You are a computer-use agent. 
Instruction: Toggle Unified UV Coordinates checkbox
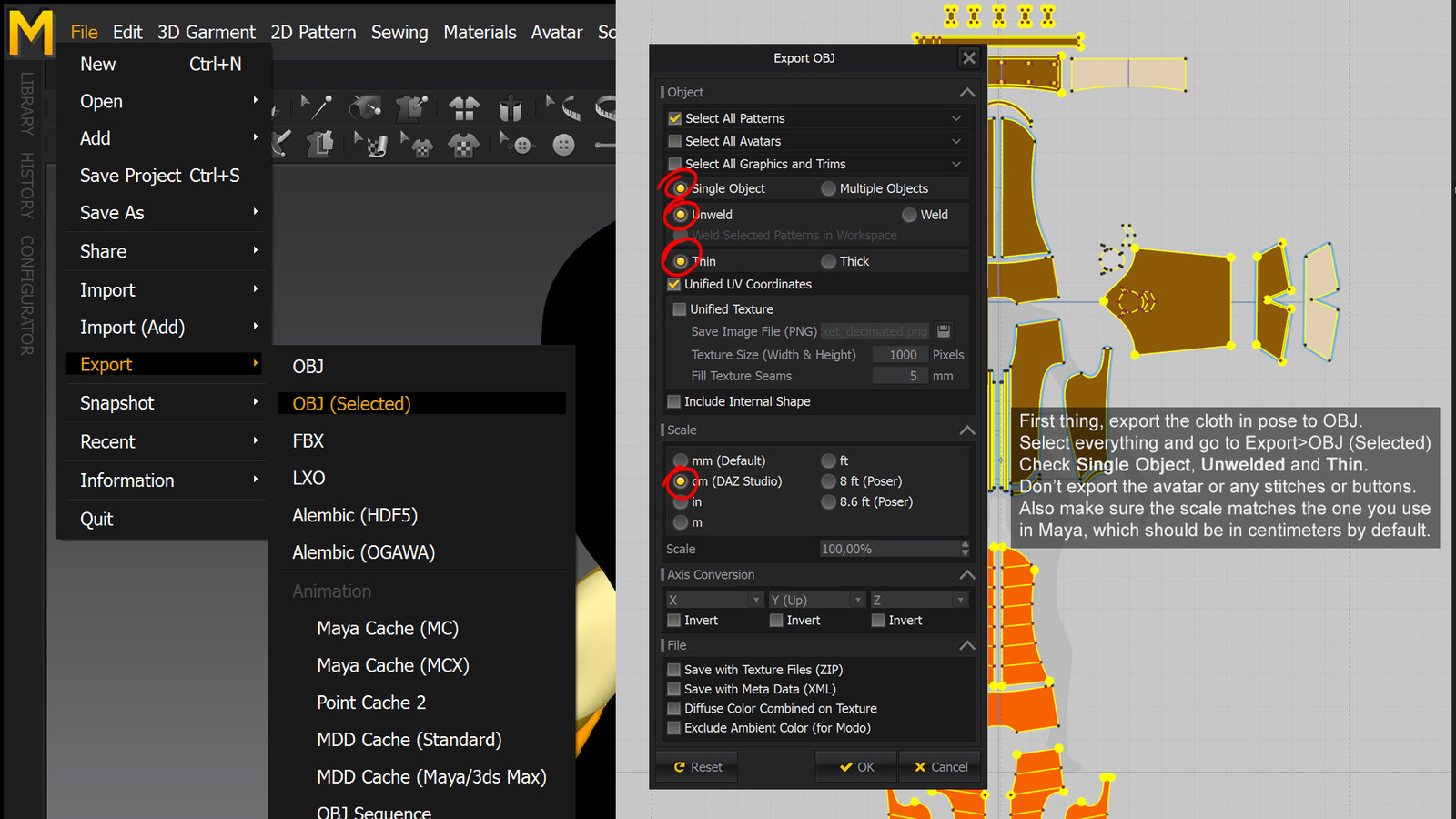pos(674,284)
